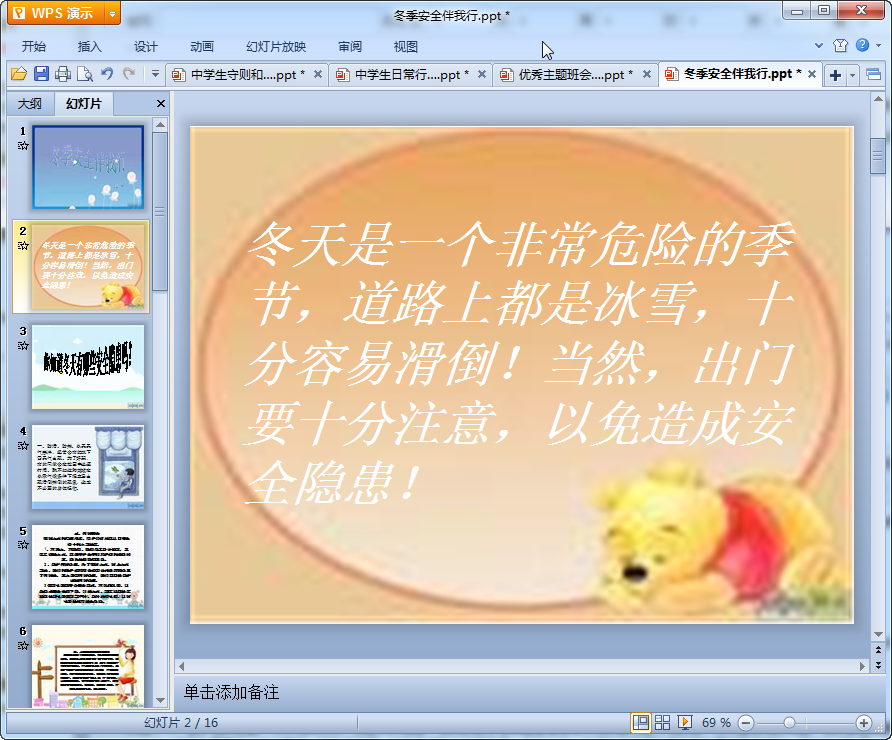This screenshot has height=740, width=892.
Task: Expand the WPS 演示 dropdown arrow
Action: pyautogui.click(x=113, y=13)
